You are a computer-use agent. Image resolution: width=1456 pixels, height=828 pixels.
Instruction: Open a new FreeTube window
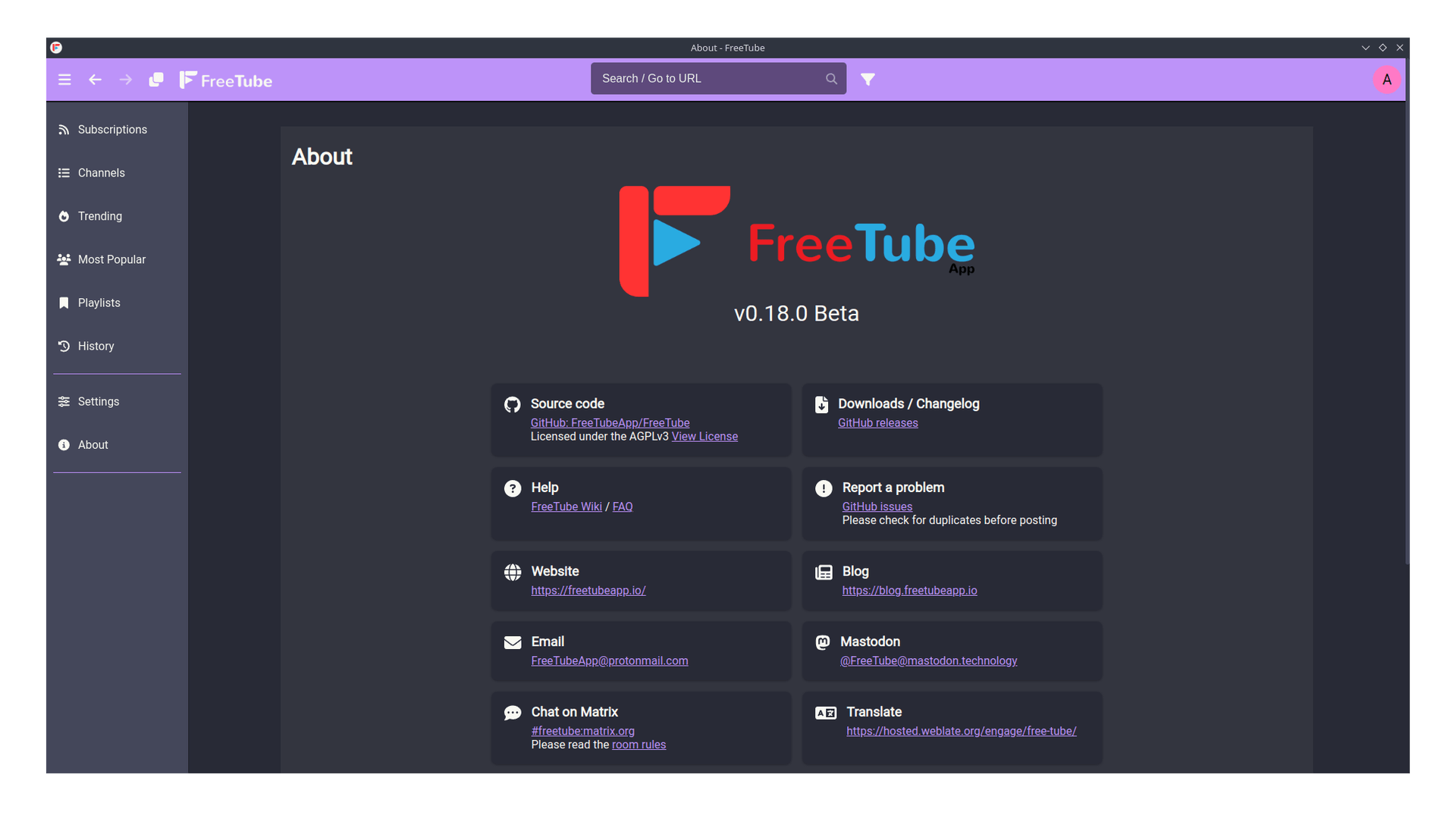tap(156, 79)
